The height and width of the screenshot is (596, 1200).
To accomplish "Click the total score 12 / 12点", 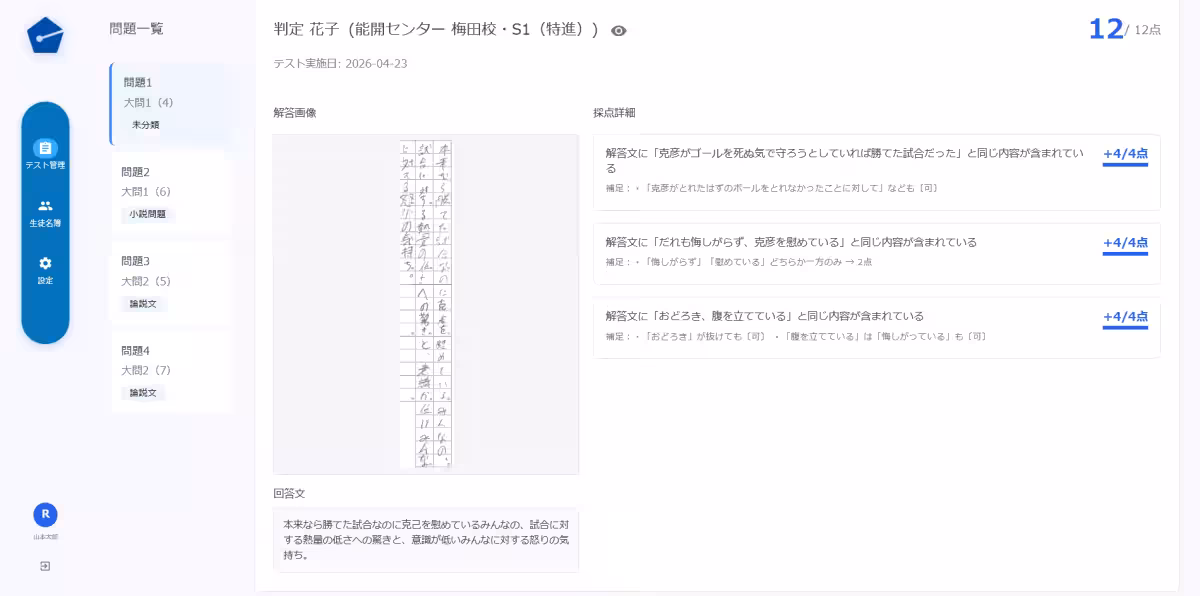I will click(x=1124, y=29).
